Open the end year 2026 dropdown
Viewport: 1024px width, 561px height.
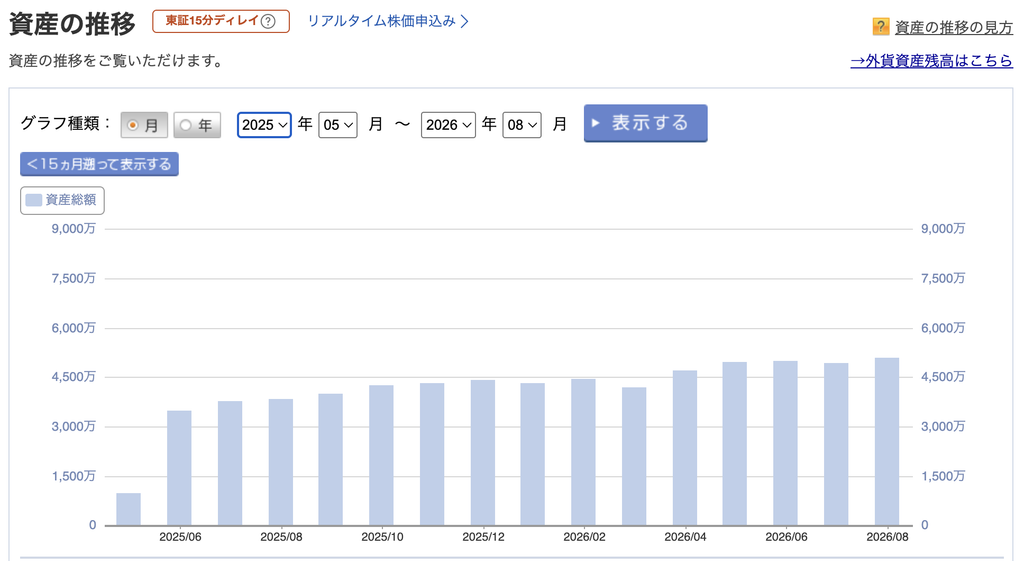(x=448, y=125)
